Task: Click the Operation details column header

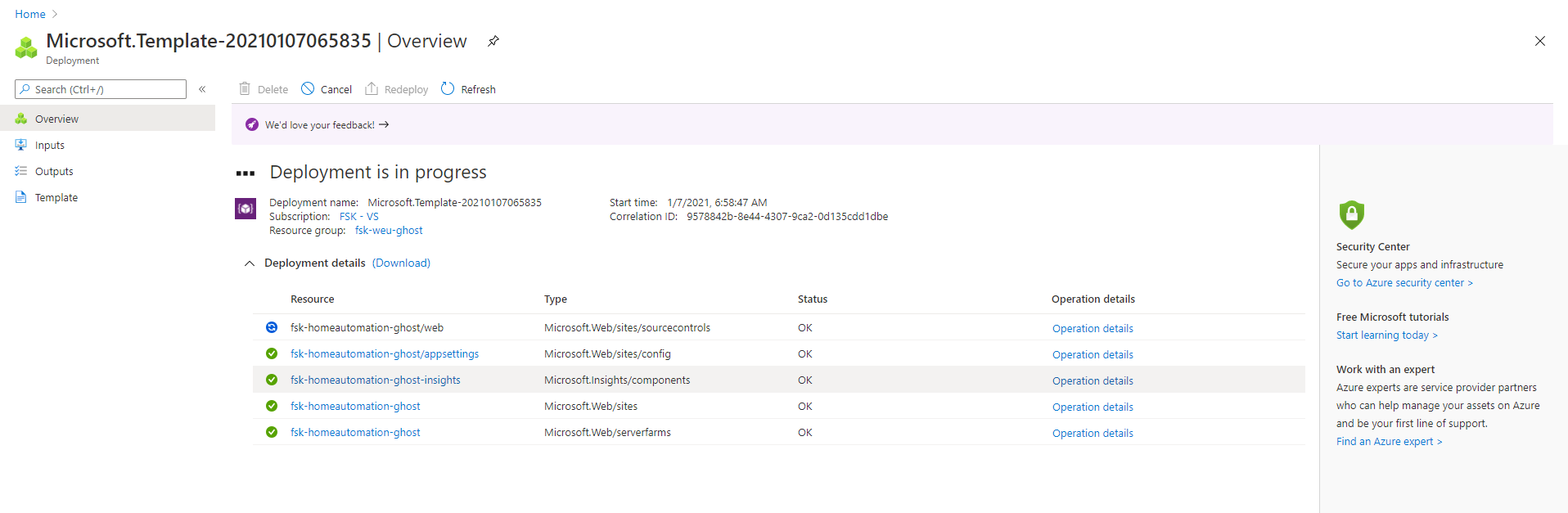Action: [1093, 299]
